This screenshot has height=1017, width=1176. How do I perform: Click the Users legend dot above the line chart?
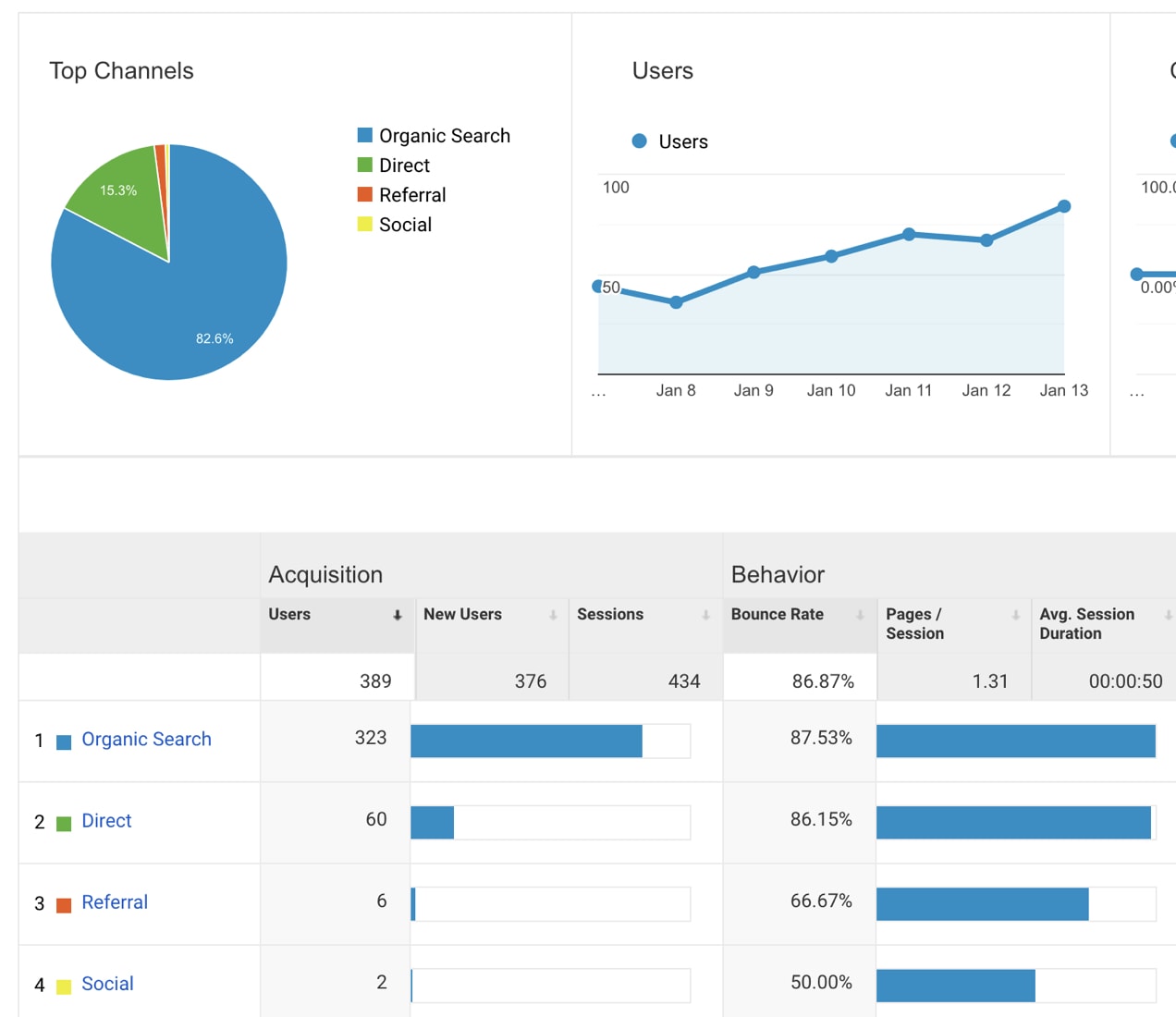tap(639, 141)
